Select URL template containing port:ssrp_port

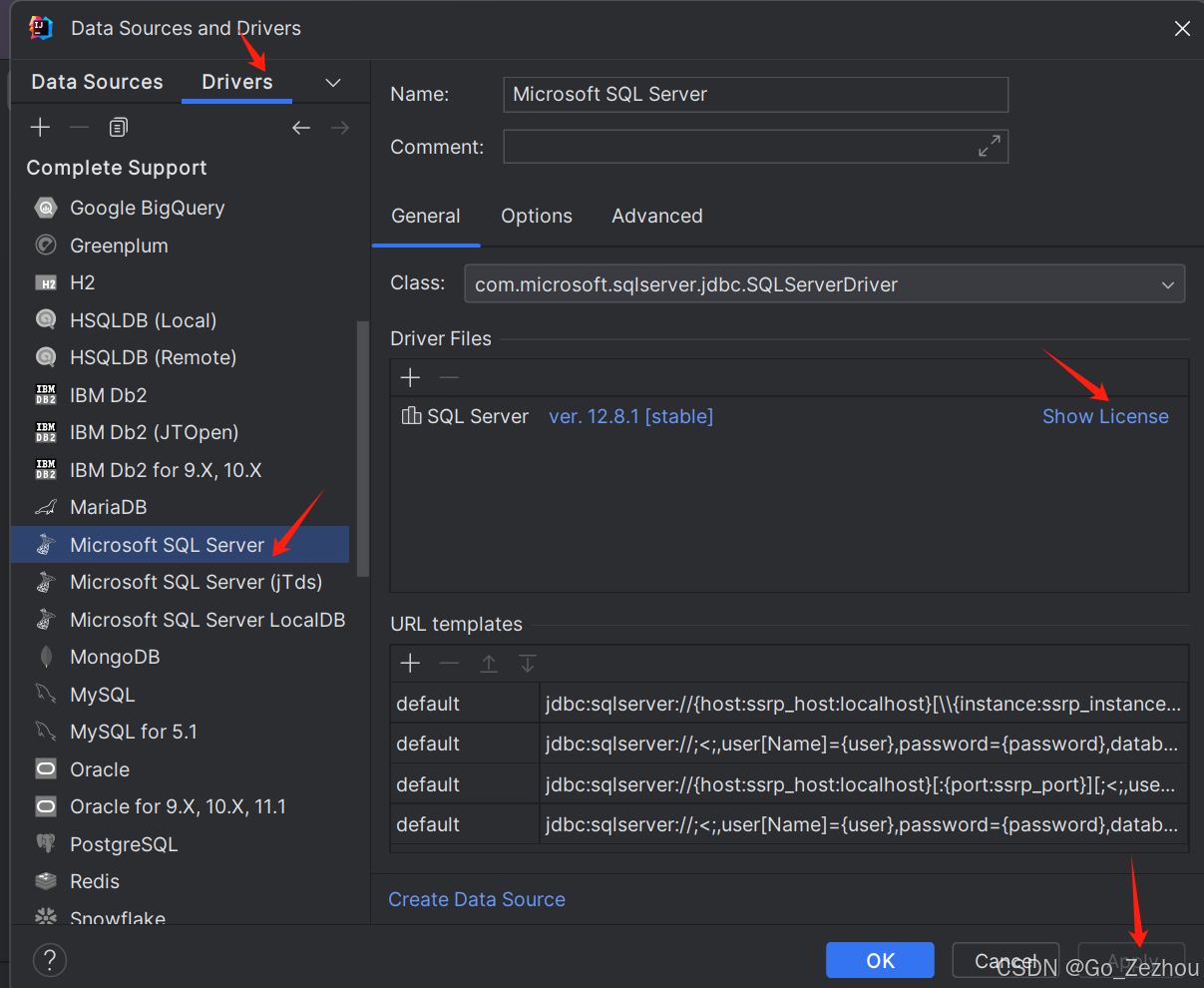tap(789, 784)
